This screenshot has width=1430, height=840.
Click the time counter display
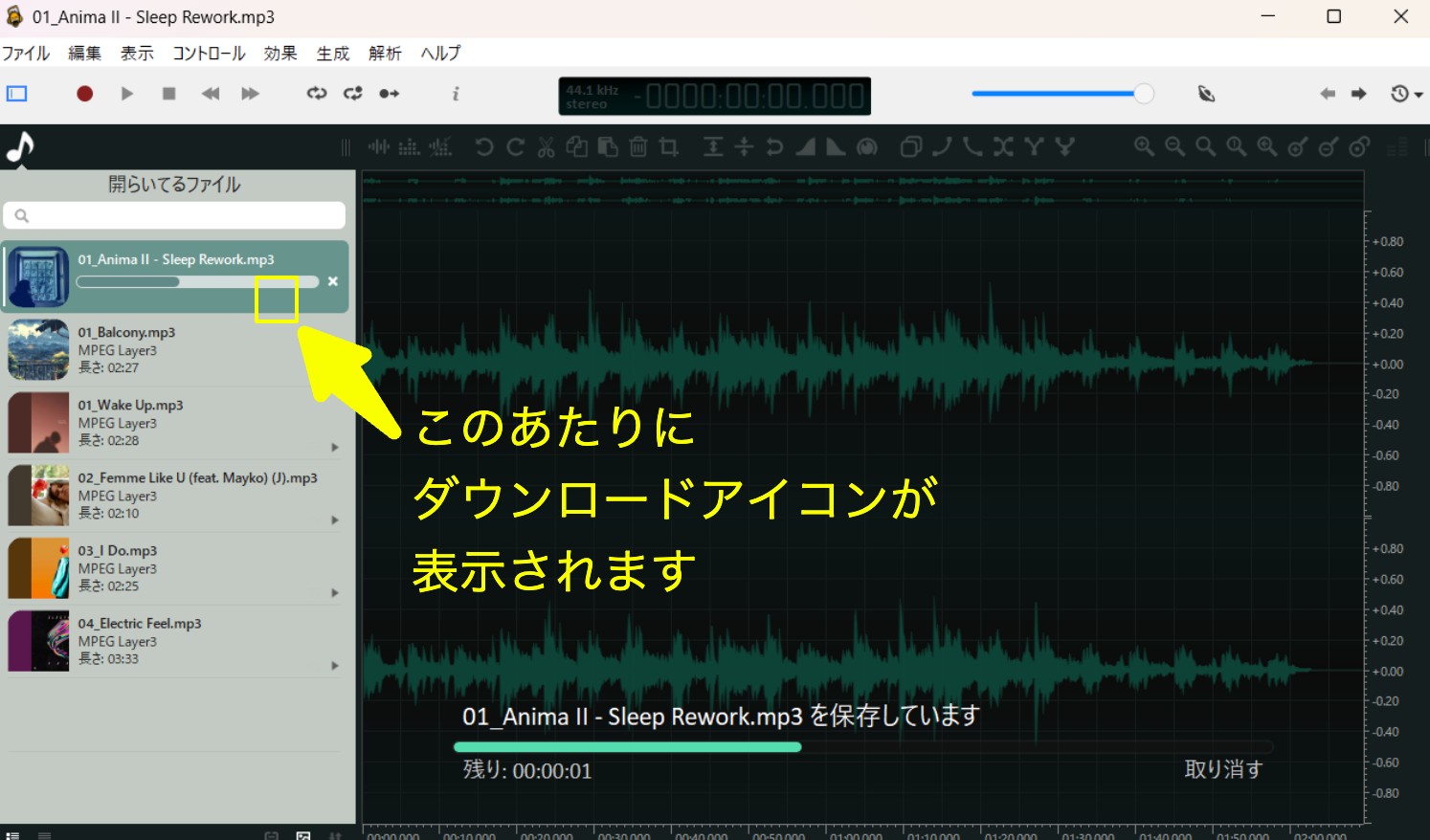point(715,96)
